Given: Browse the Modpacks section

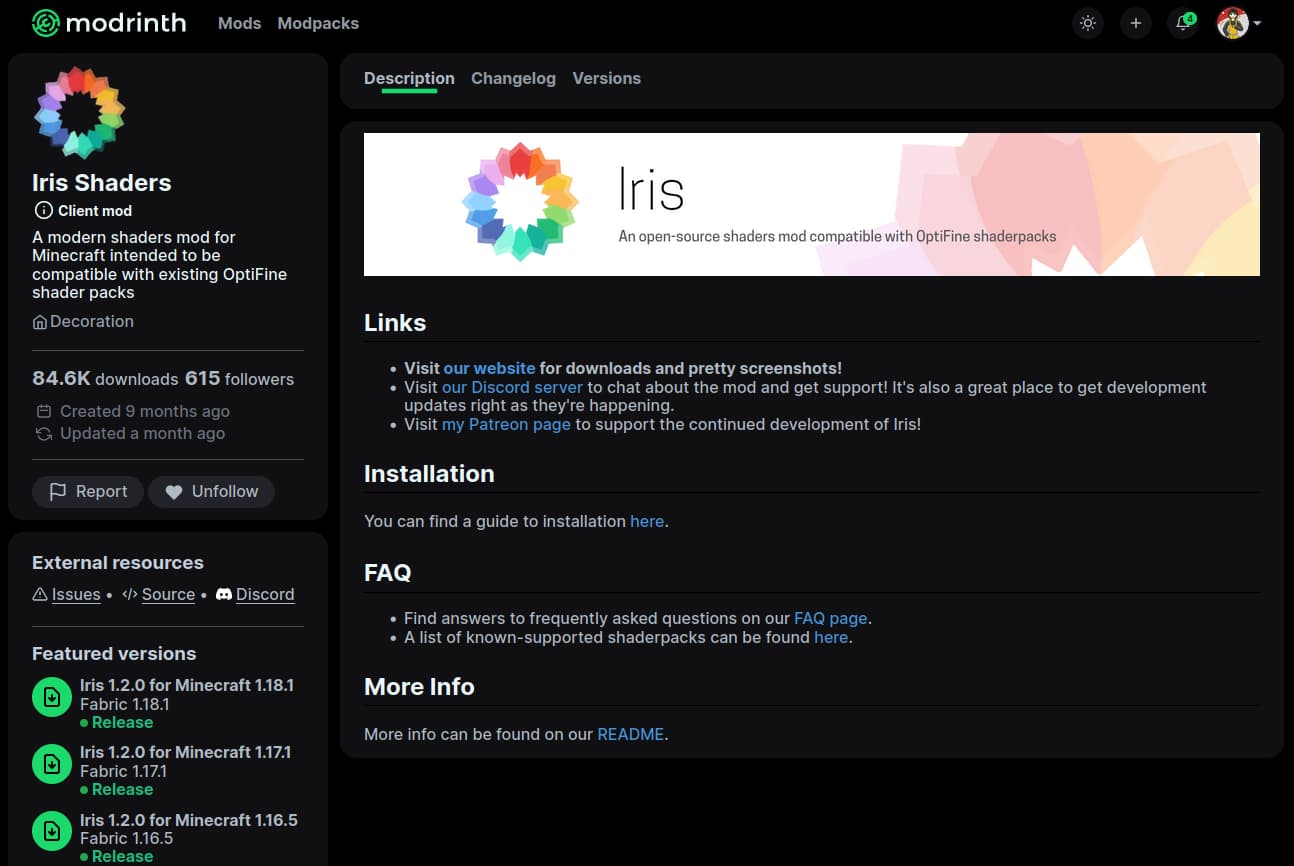Looking at the screenshot, I should pos(317,23).
